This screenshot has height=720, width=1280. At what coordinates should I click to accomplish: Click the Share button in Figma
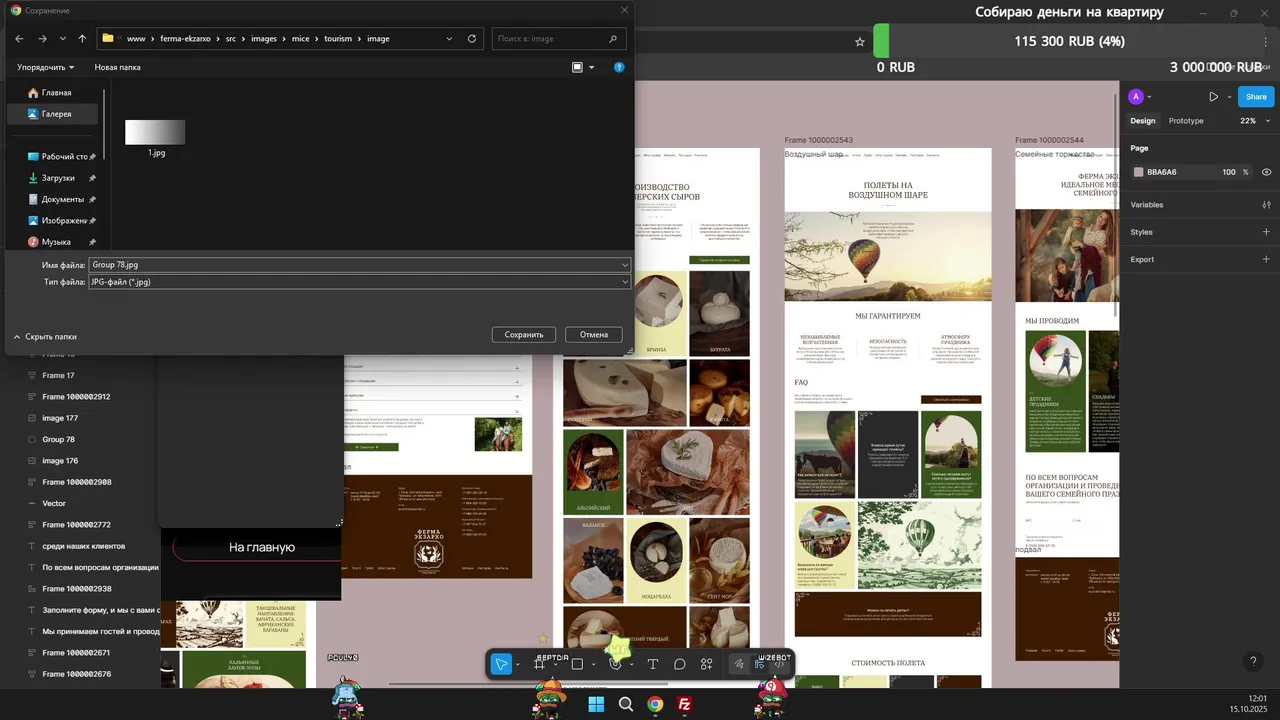(1256, 97)
